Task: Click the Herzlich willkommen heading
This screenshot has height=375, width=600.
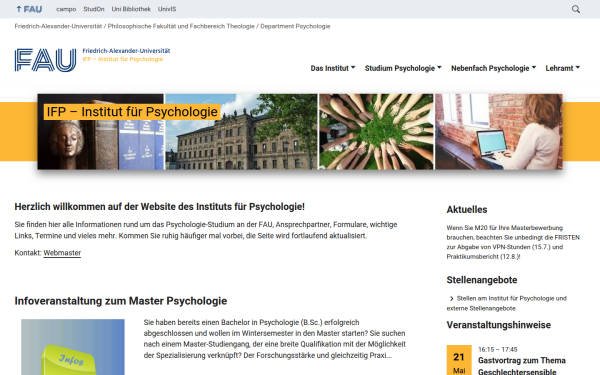Action: click(160, 207)
